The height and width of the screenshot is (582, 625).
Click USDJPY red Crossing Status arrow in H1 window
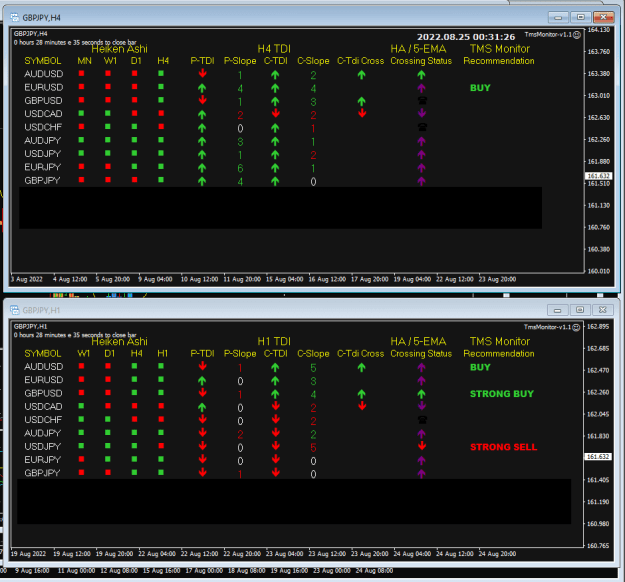coord(422,446)
